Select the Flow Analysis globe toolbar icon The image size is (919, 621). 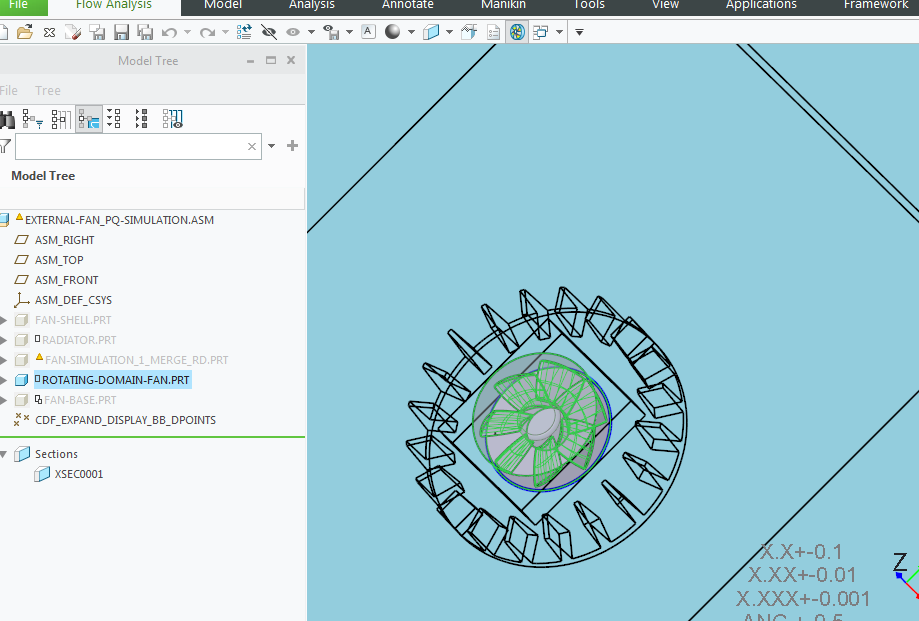click(516, 31)
